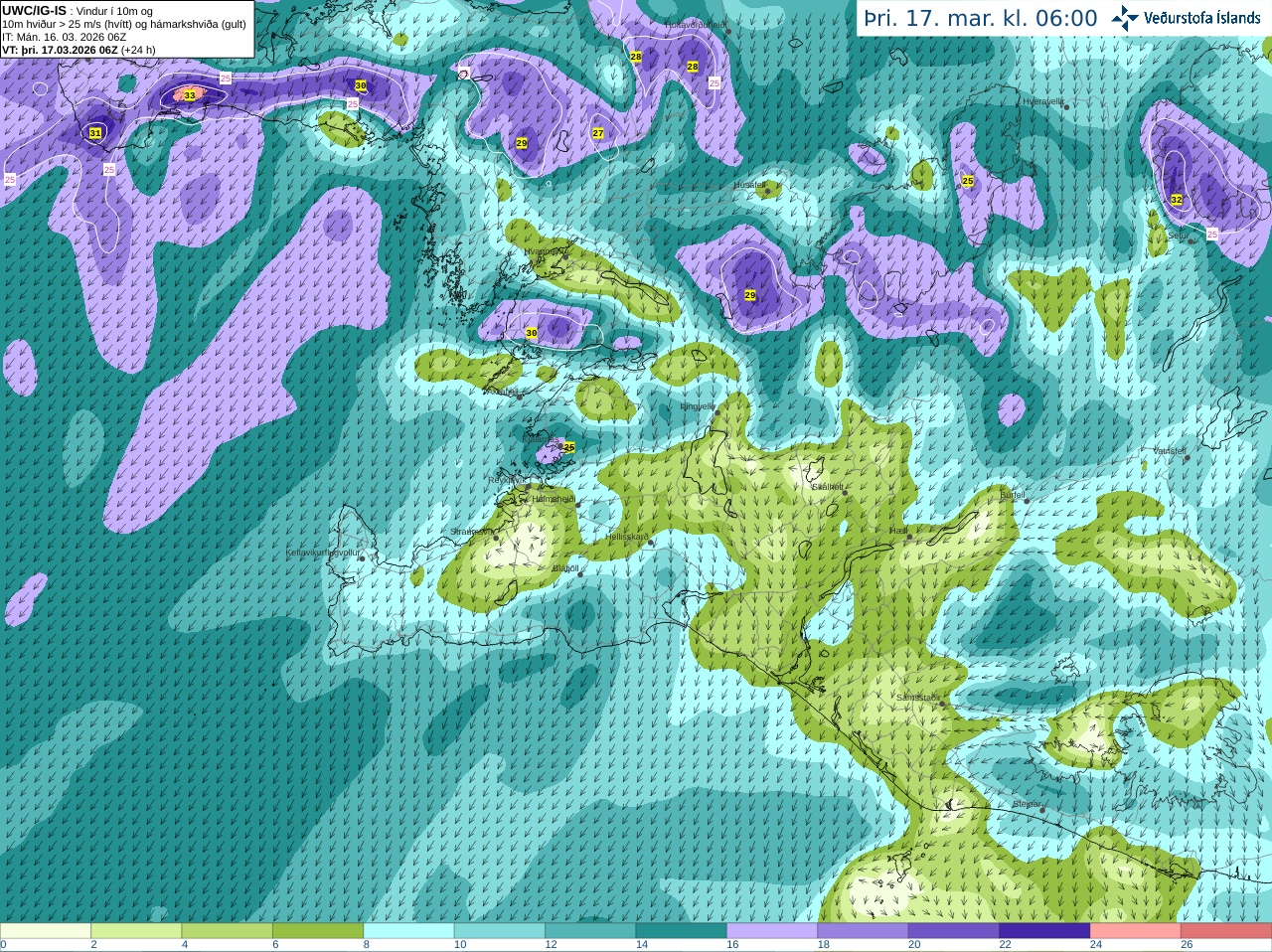1272x952 pixels.
Task: Select the Búrfell station label
Action: [1012, 495]
